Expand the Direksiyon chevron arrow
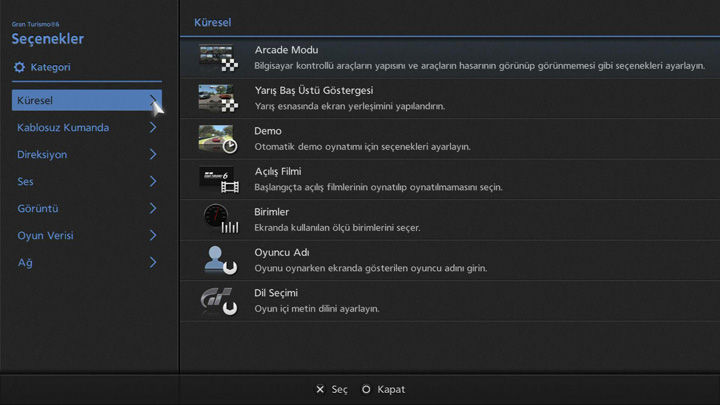 (153, 155)
